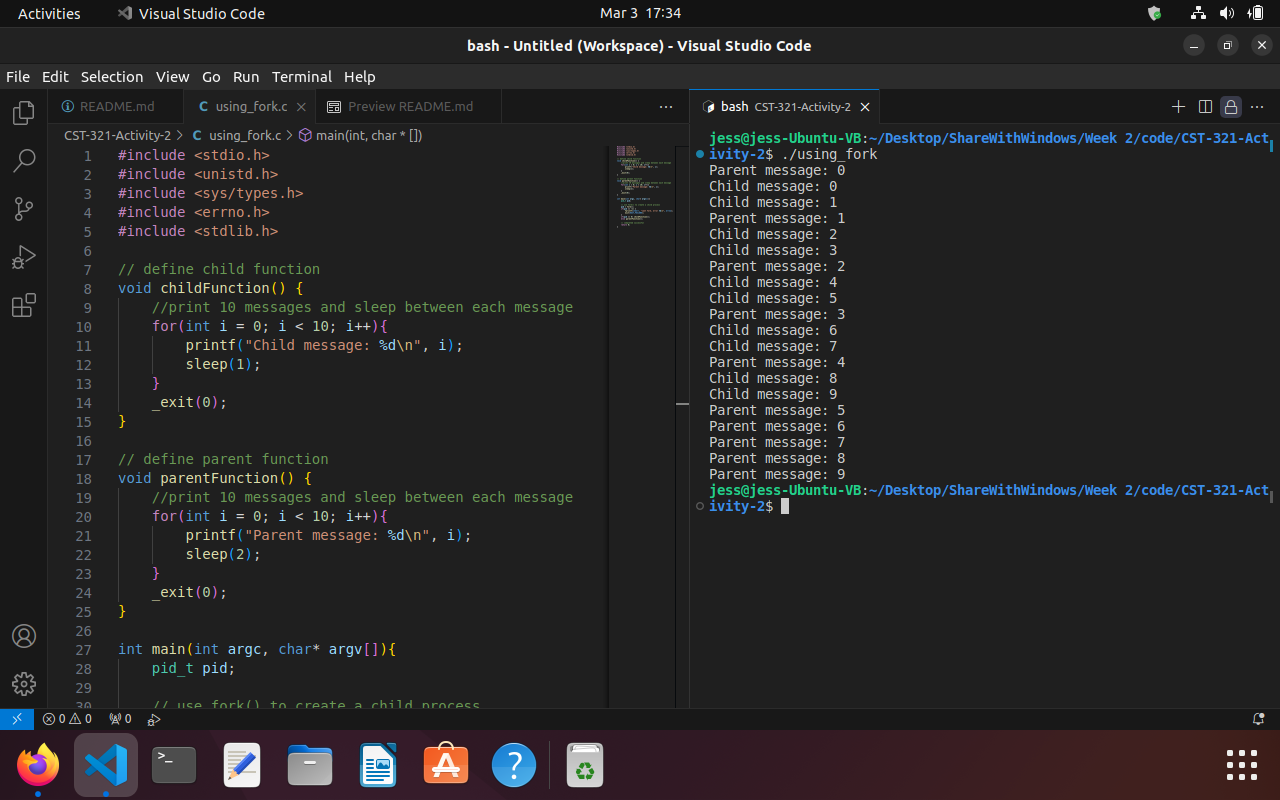Open notifications bell in status bar
Screen dimensions: 1280x800
pyautogui.click(x=1259, y=719)
